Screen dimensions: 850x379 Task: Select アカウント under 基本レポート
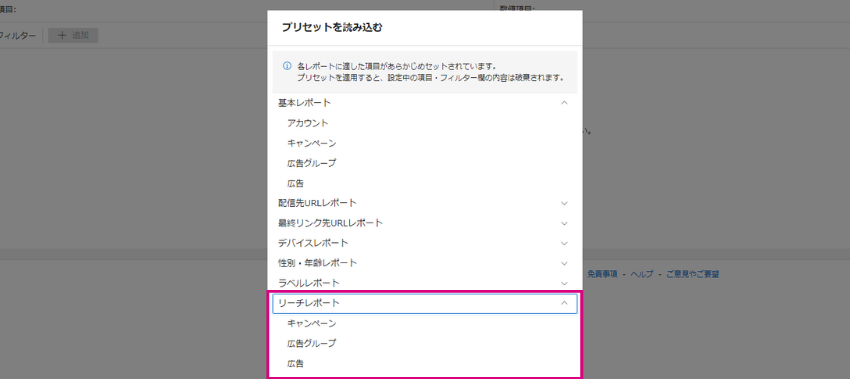307,123
